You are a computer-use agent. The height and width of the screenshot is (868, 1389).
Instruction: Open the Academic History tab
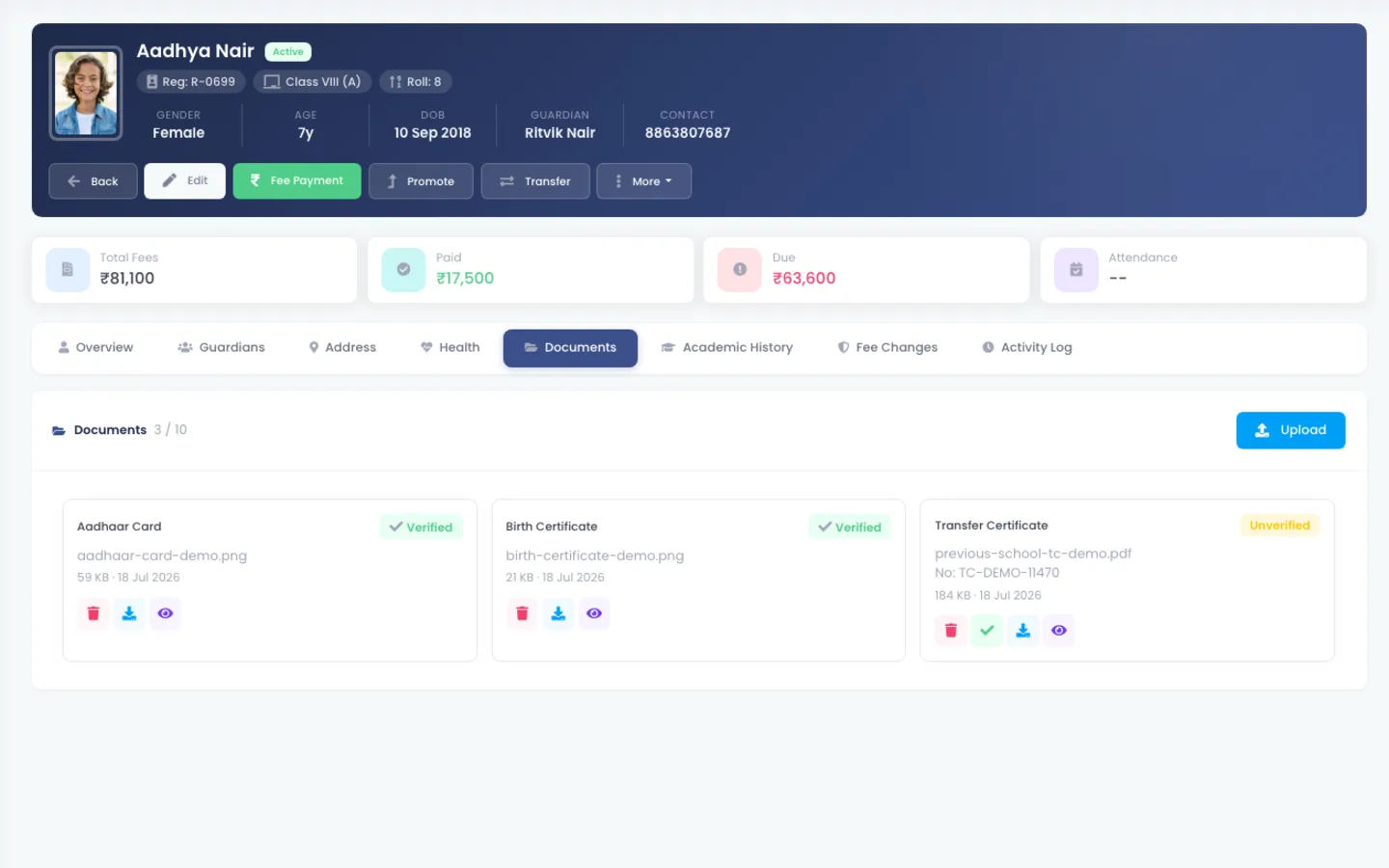726,347
